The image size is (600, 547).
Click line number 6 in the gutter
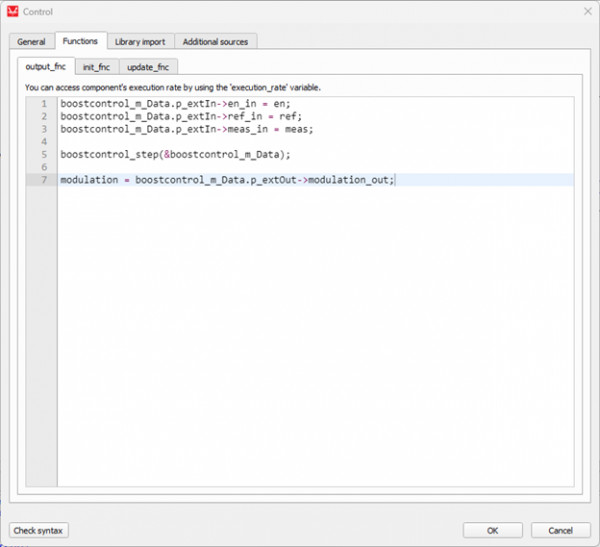pyautogui.click(x=44, y=167)
